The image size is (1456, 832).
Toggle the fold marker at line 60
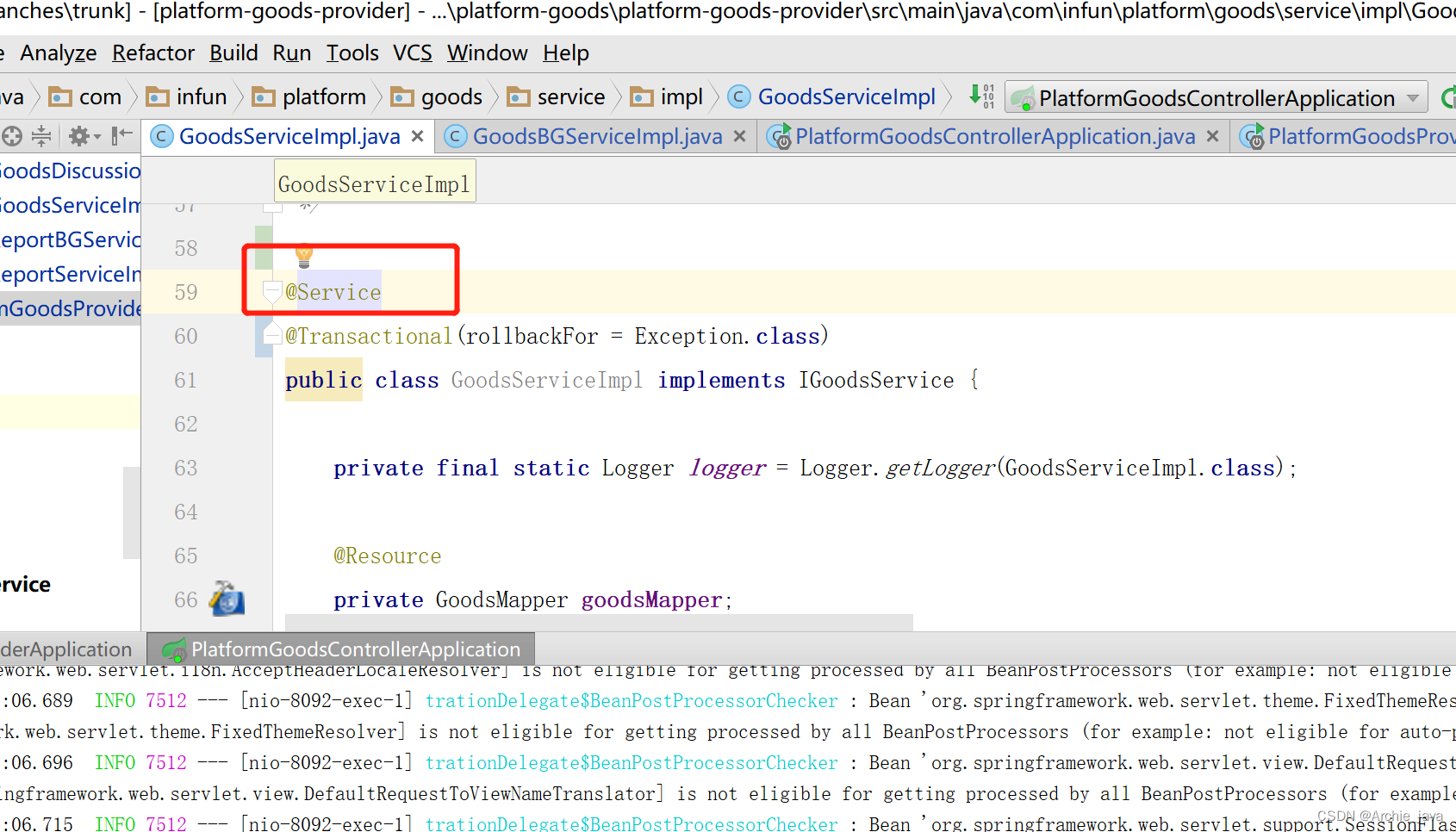coord(272,333)
